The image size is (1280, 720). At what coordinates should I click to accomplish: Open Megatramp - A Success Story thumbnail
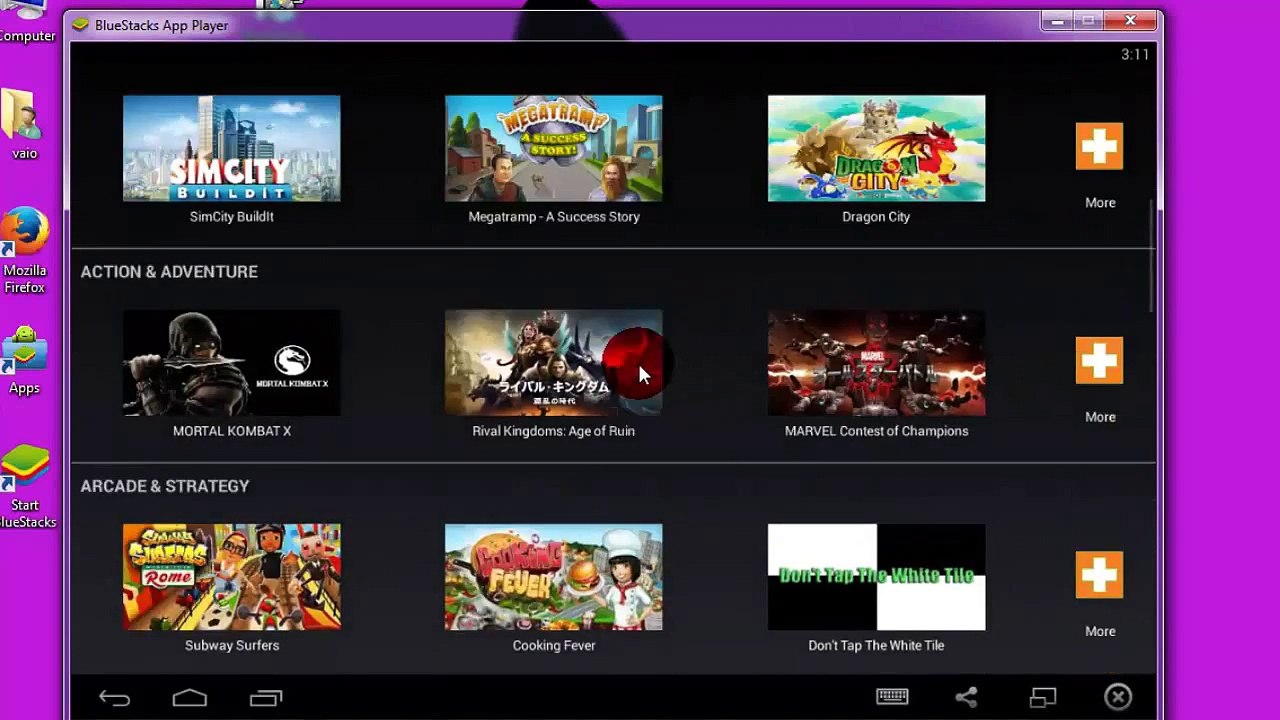click(x=553, y=149)
